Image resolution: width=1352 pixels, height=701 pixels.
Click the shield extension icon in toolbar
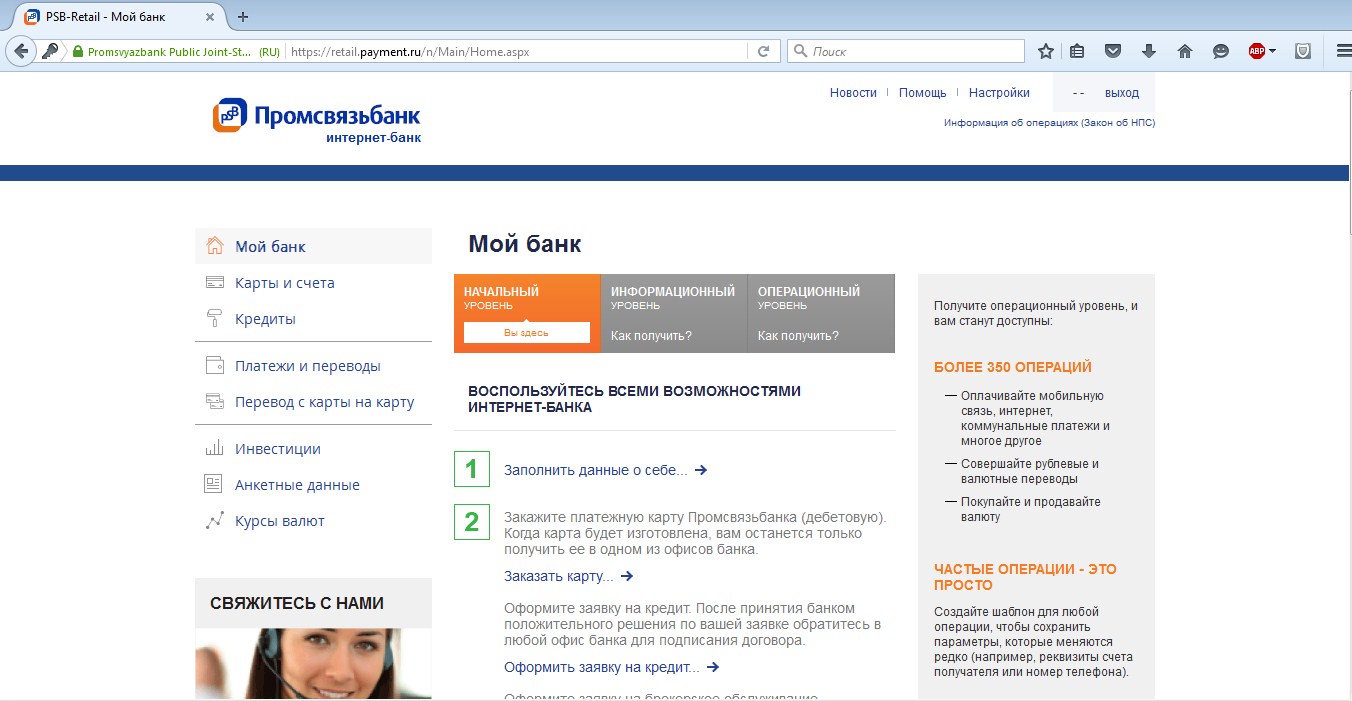pyautogui.click(x=1303, y=51)
